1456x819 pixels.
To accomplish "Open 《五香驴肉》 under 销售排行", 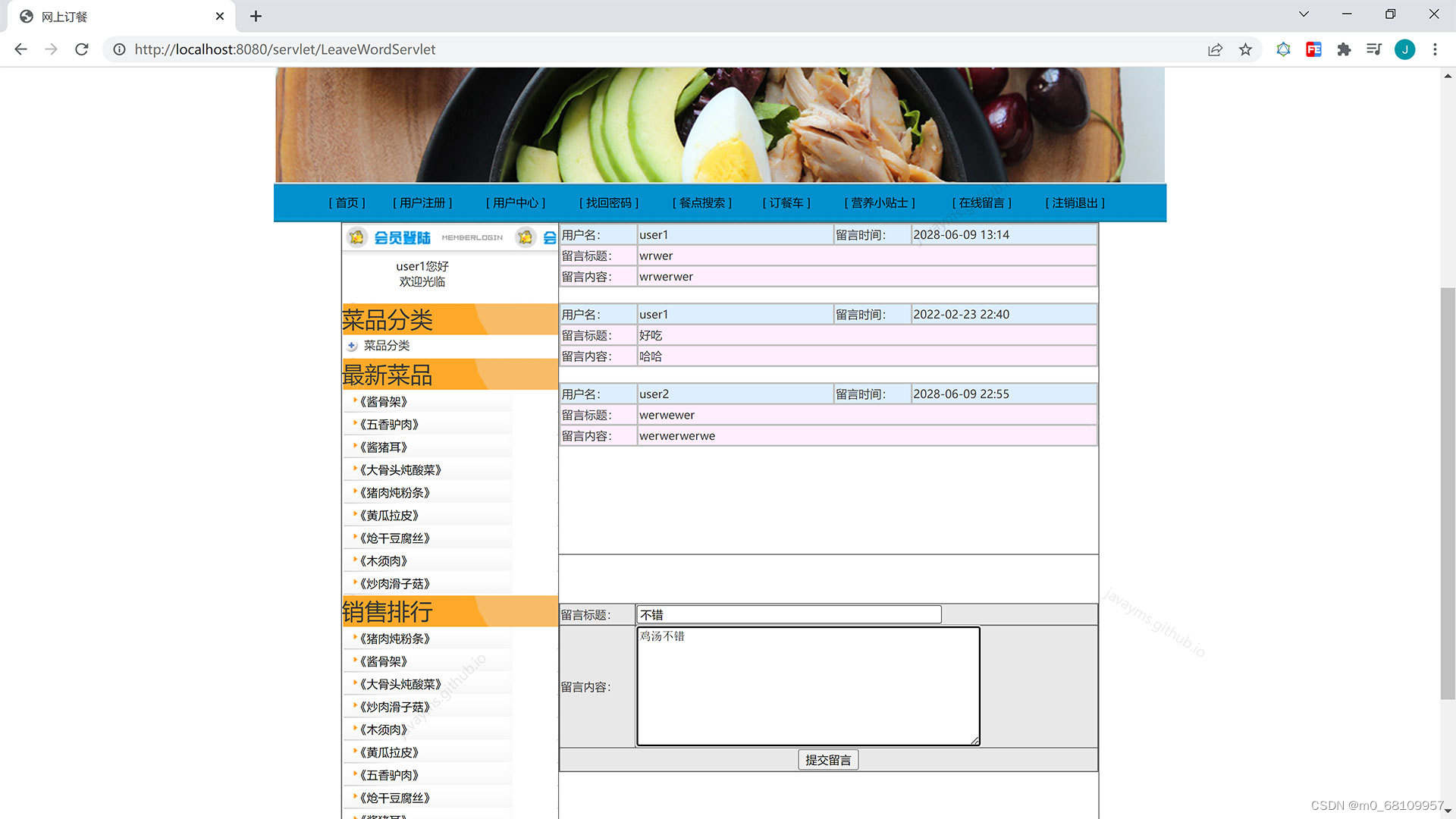I will (389, 776).
